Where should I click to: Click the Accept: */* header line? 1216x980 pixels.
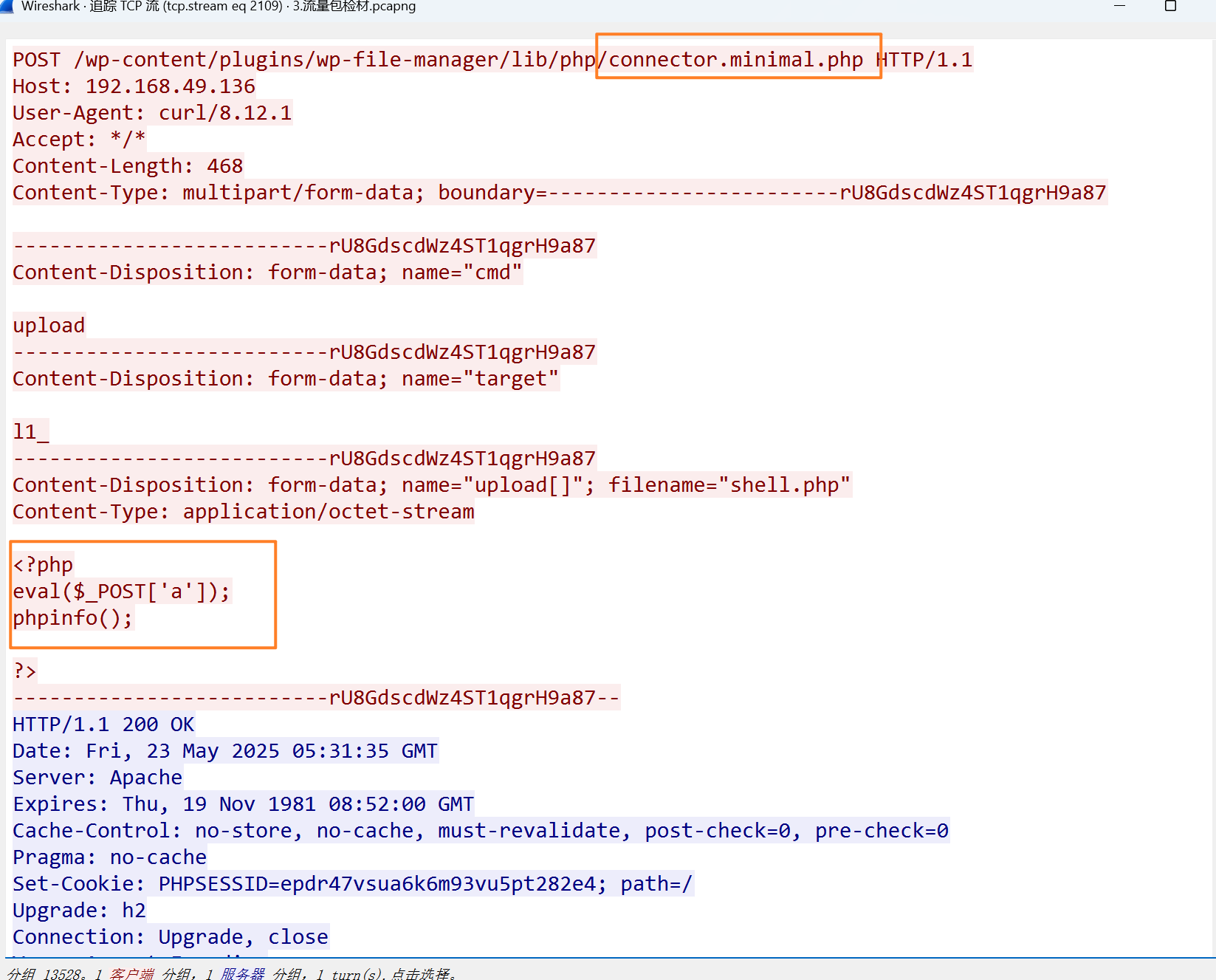(79, 140)
